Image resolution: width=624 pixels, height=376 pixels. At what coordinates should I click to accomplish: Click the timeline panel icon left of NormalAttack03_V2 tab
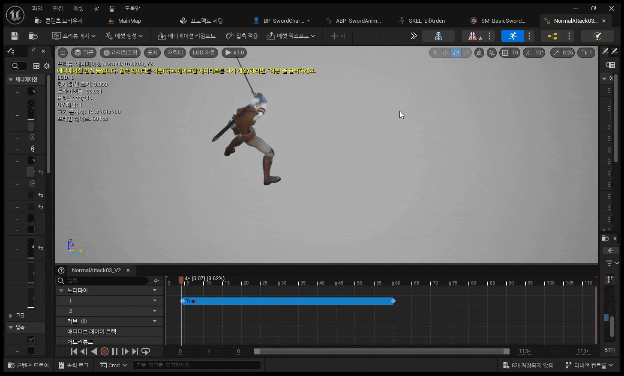[x=61, y=270]
